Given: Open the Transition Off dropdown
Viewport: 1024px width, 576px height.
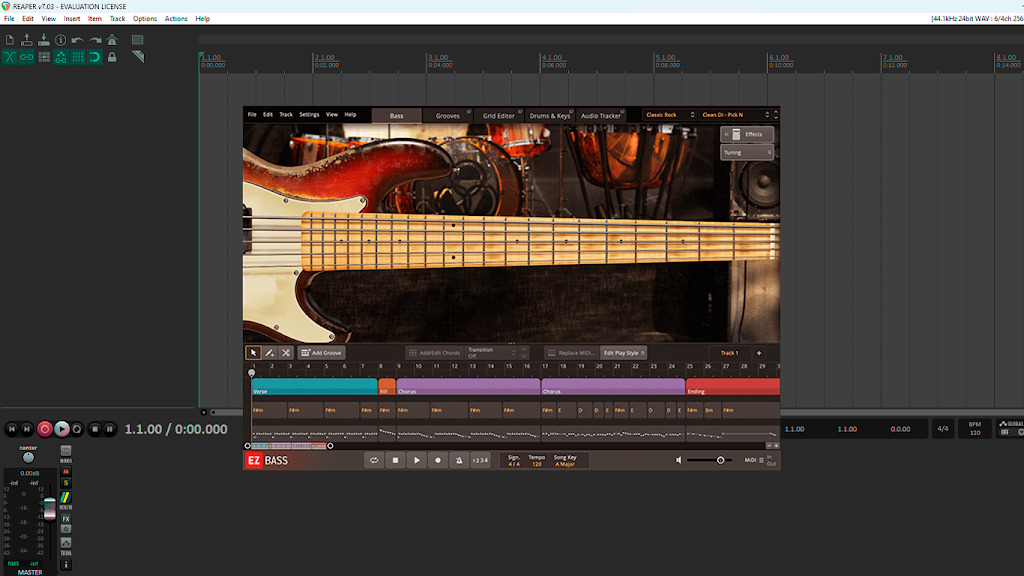Looking at the screenshot, I should tap(492, 353).
